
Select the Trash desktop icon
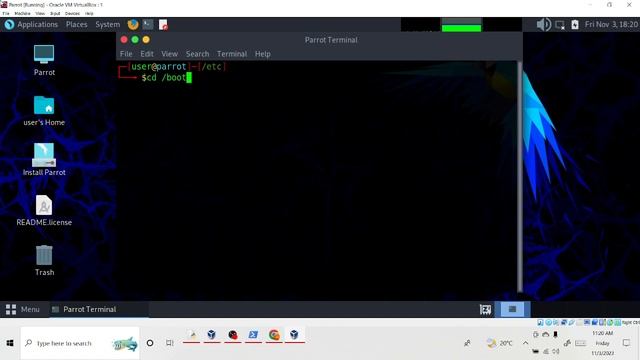tap(44, 260)
